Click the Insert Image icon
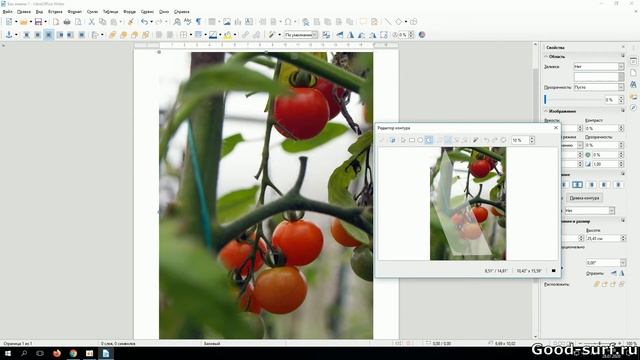This screenshot has width=640, height=360. pos(227,22)
